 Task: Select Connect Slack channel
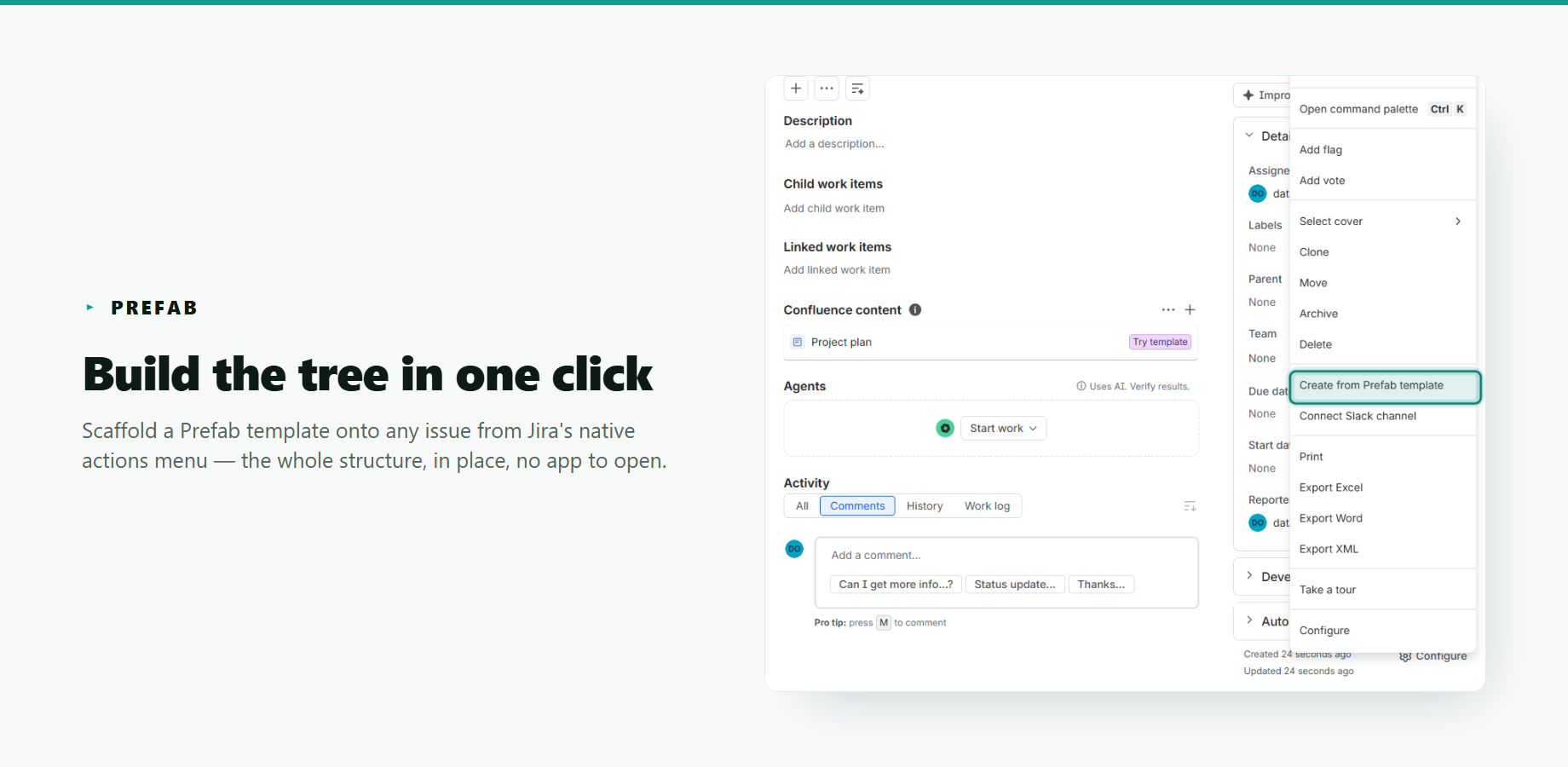[1383, 417]
